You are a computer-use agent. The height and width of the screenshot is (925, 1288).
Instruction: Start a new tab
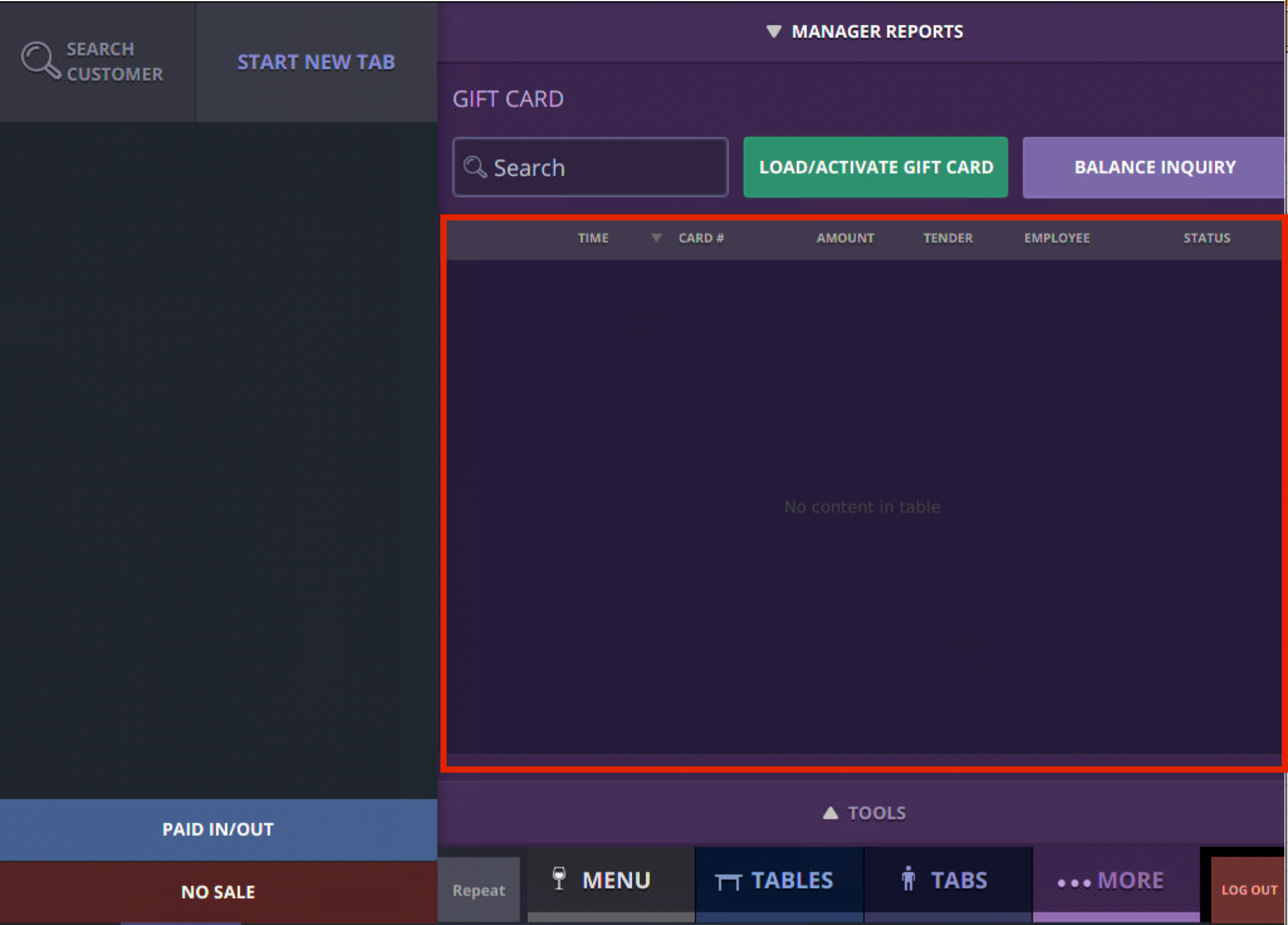click(x=316, y=62)
